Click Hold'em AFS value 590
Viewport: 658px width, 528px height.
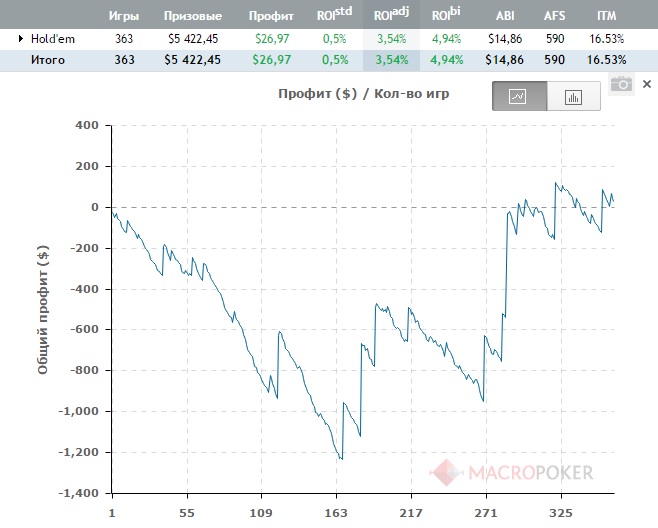[555, 39]
